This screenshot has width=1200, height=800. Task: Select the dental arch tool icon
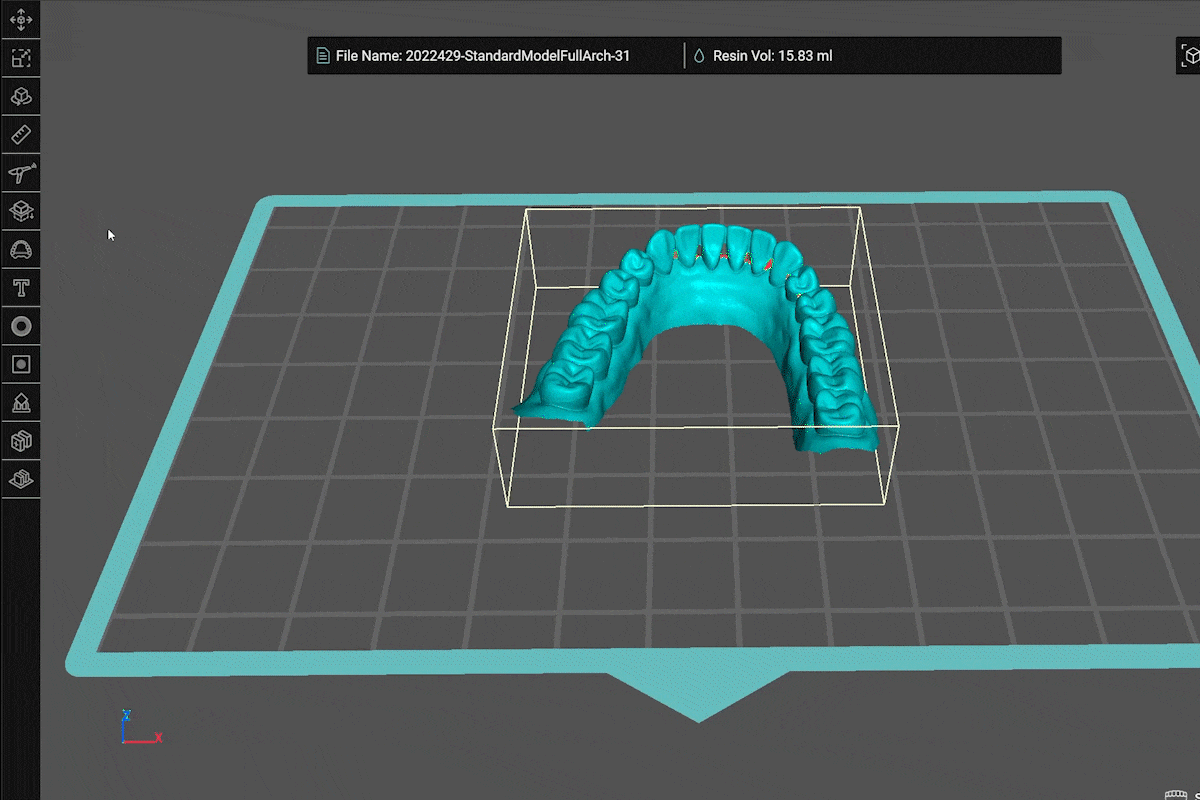click(20, 249)
